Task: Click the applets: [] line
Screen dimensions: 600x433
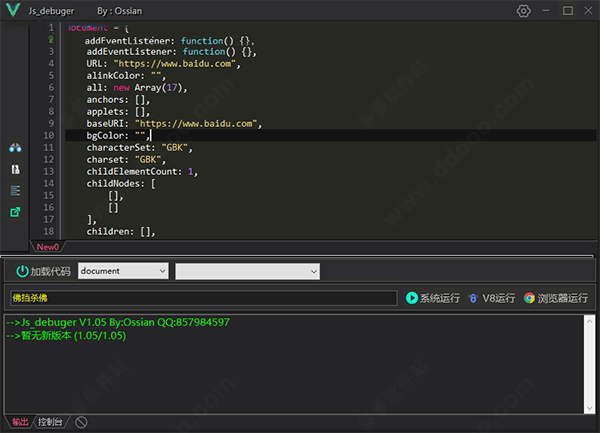Action: [x=118, y=112]
